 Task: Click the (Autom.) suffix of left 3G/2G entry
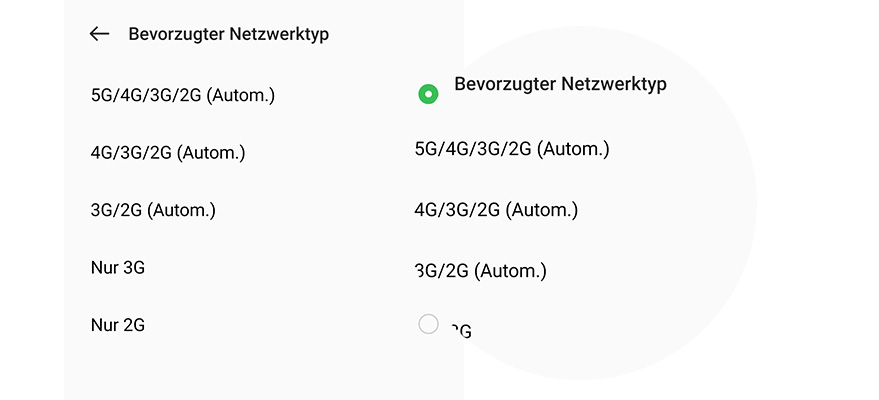pos(182,210)
